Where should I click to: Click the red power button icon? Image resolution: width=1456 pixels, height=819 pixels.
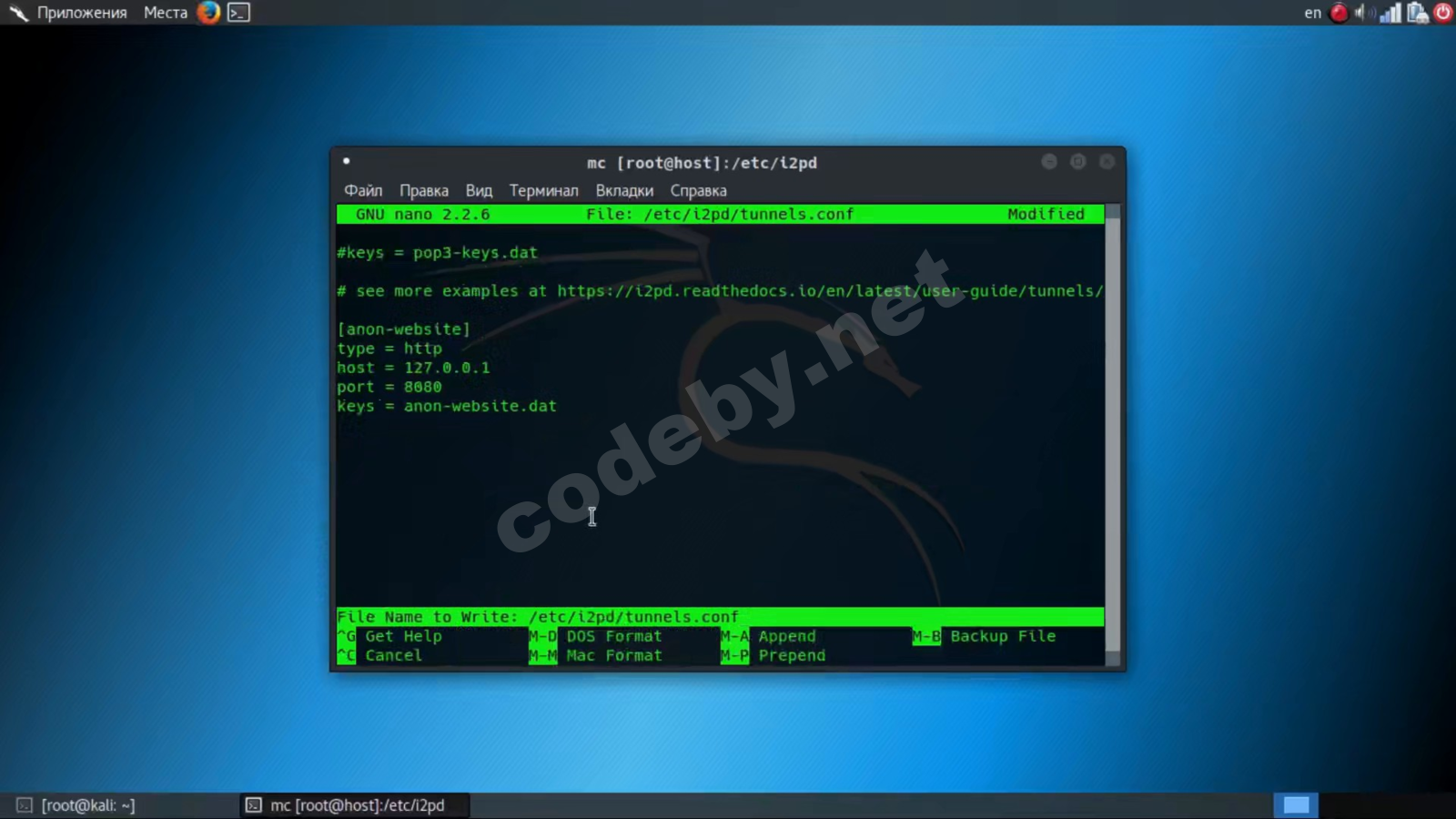[1443, 13]
